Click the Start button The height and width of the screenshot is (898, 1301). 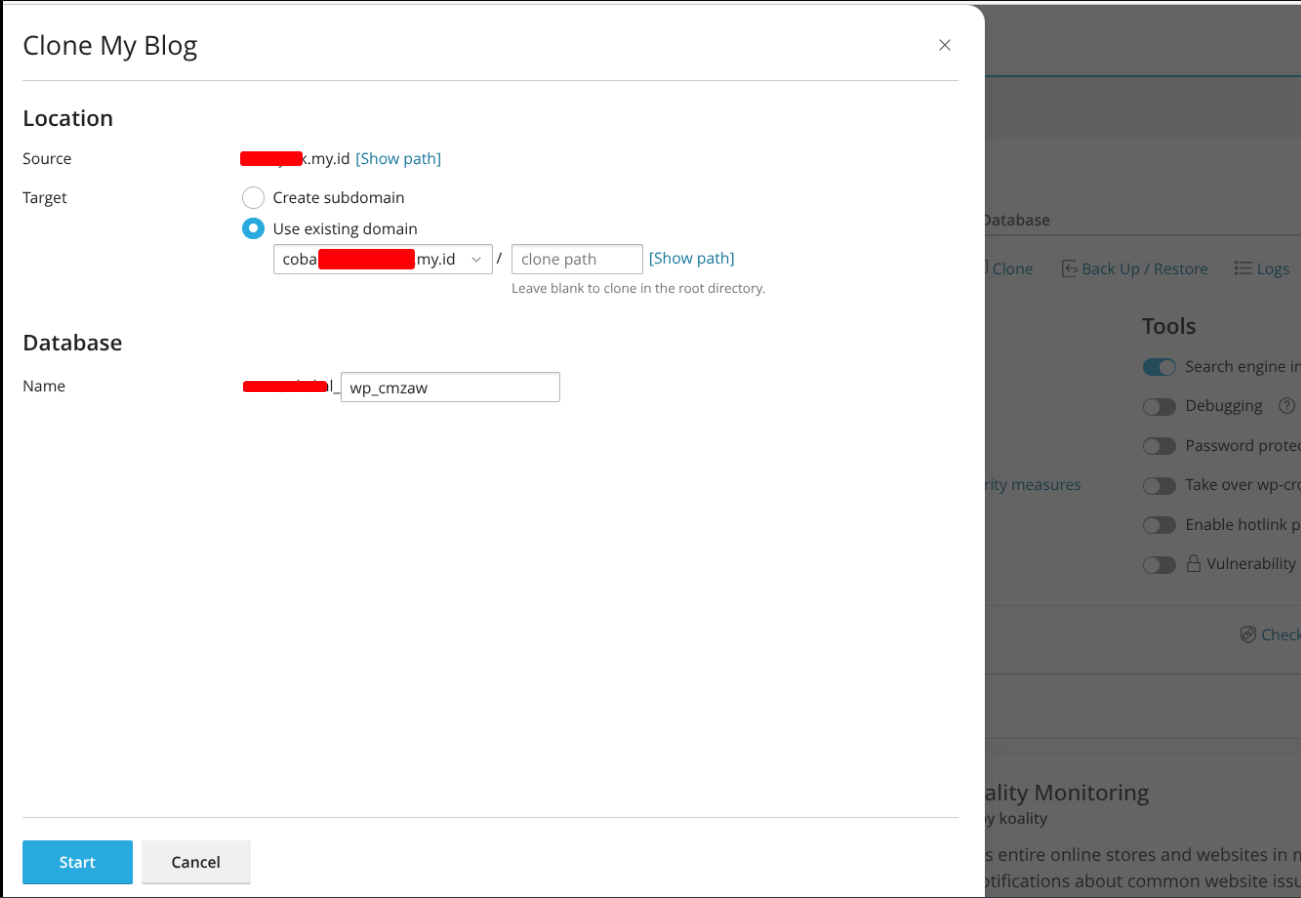coord(77,862)
